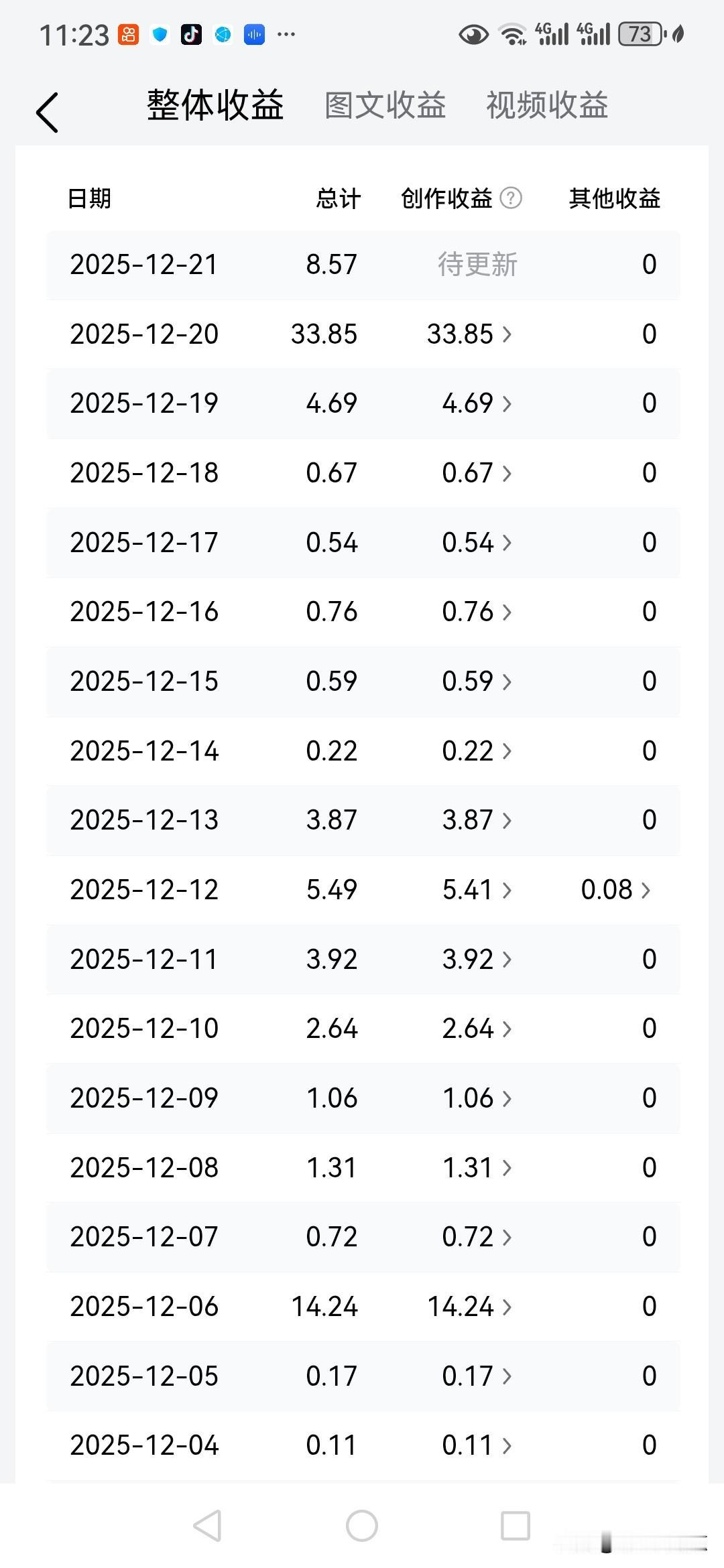
Task: Tap the TikTok notification icon
Action: (191, 34)
